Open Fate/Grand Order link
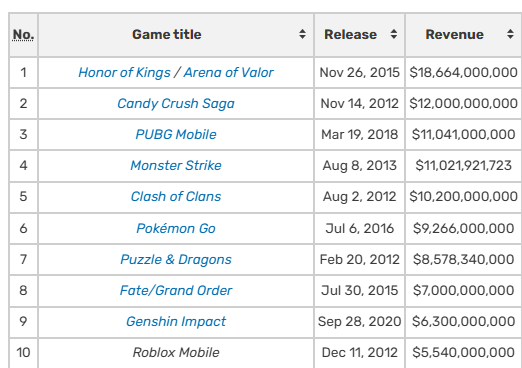The width and height of the screenshot is (522, 368). (x=176, y=290)
